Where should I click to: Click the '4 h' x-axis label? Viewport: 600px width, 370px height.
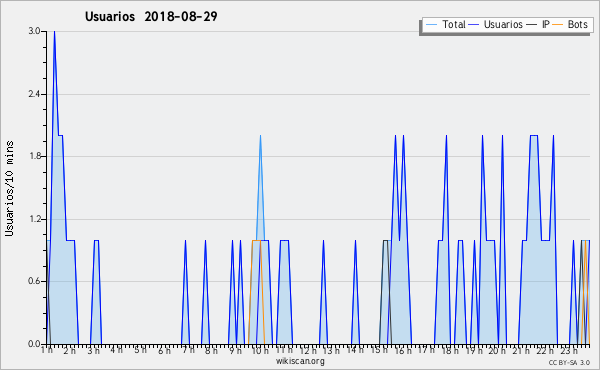pyautogui.click(x=117, y=350)
